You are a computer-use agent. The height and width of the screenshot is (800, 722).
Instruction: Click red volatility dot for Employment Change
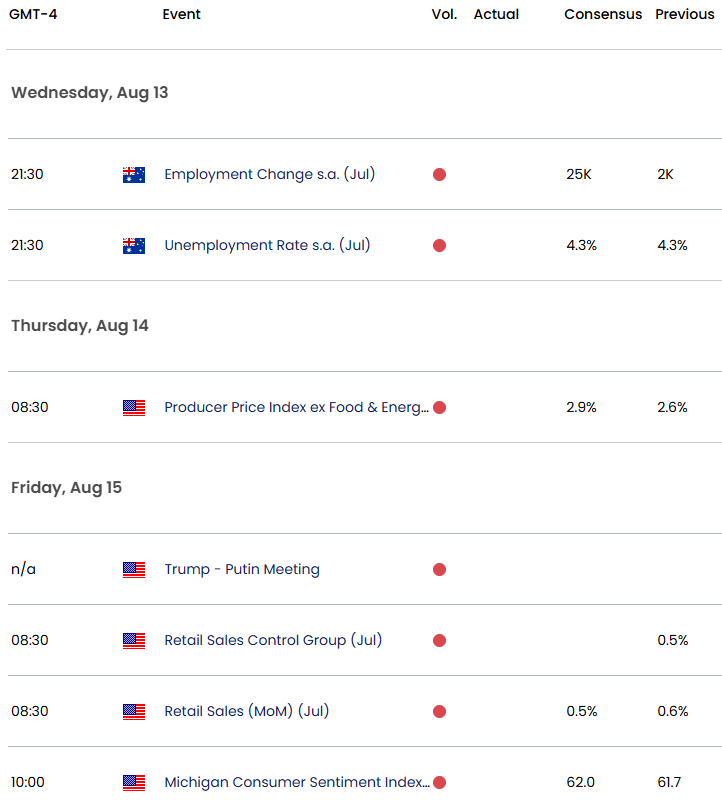[x=439, y=174]
